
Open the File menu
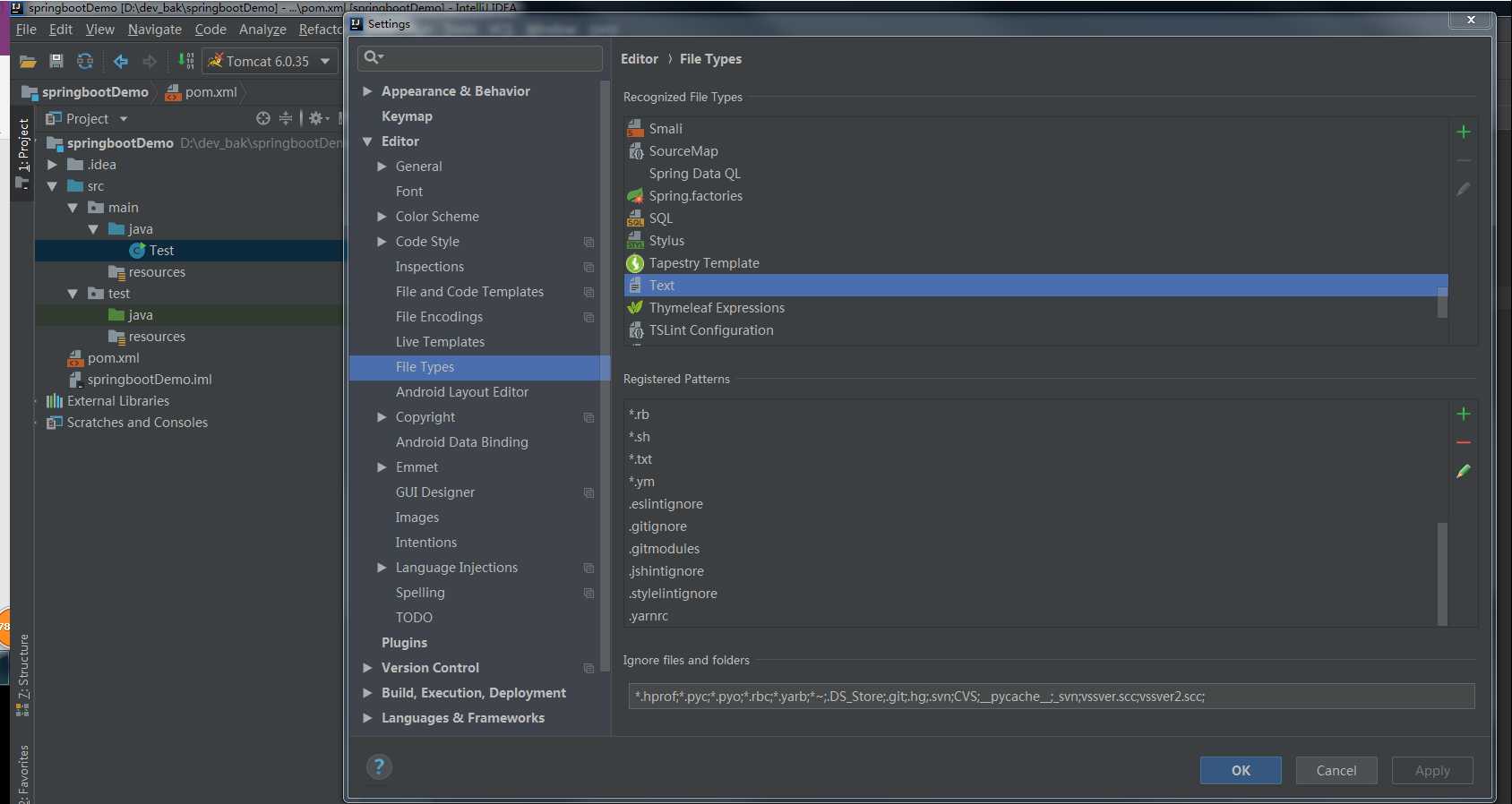[26, 30]
